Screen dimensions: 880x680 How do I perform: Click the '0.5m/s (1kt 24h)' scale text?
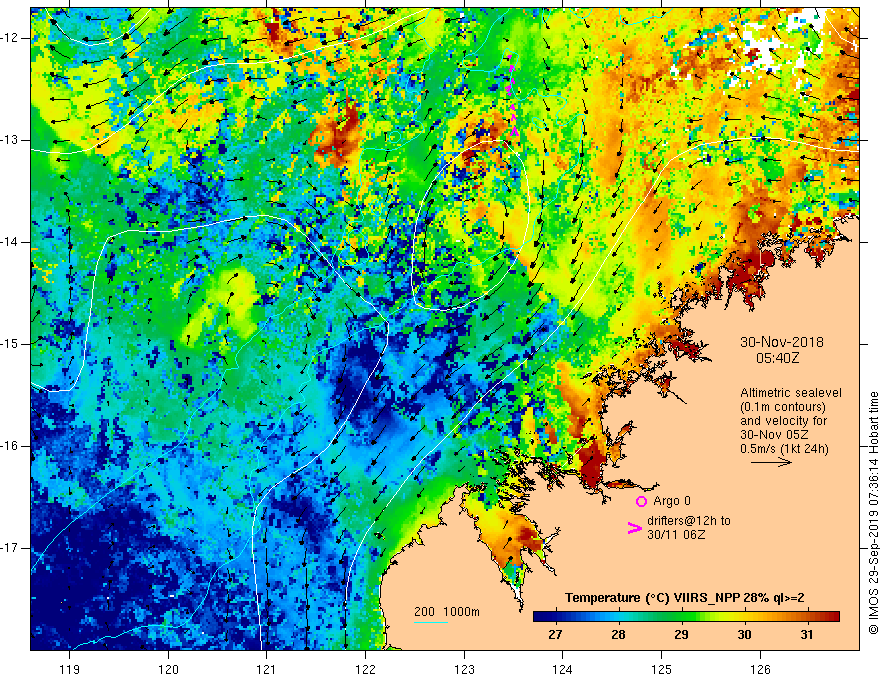784,448
